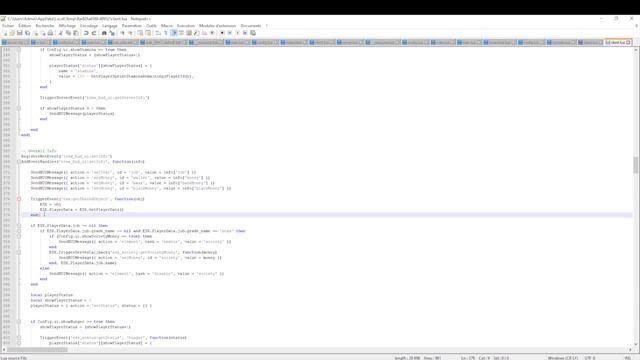
Task: Click 'Lua source File' in status bar
Action: tap(14, 358)
